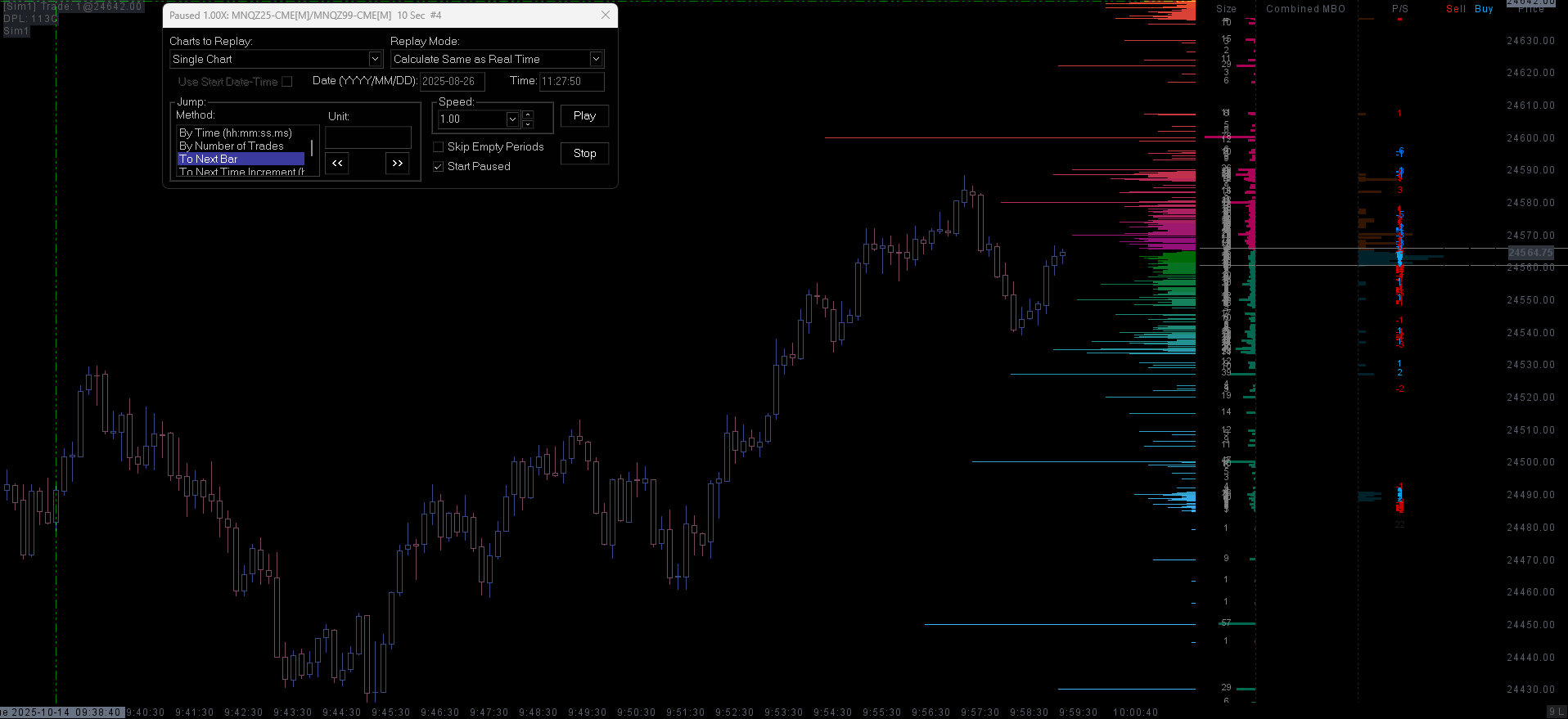Stop the chart replay

click(584, 154)
